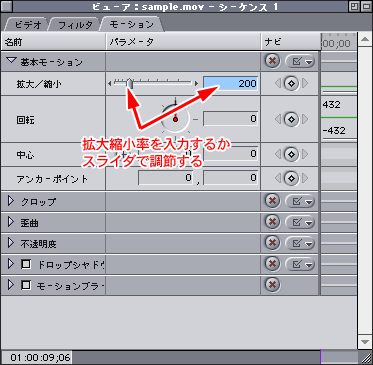Reset 歪曲 with red X button
This screenshot has height=365, width=373.
pyautogui.click(x=272, y=222)
